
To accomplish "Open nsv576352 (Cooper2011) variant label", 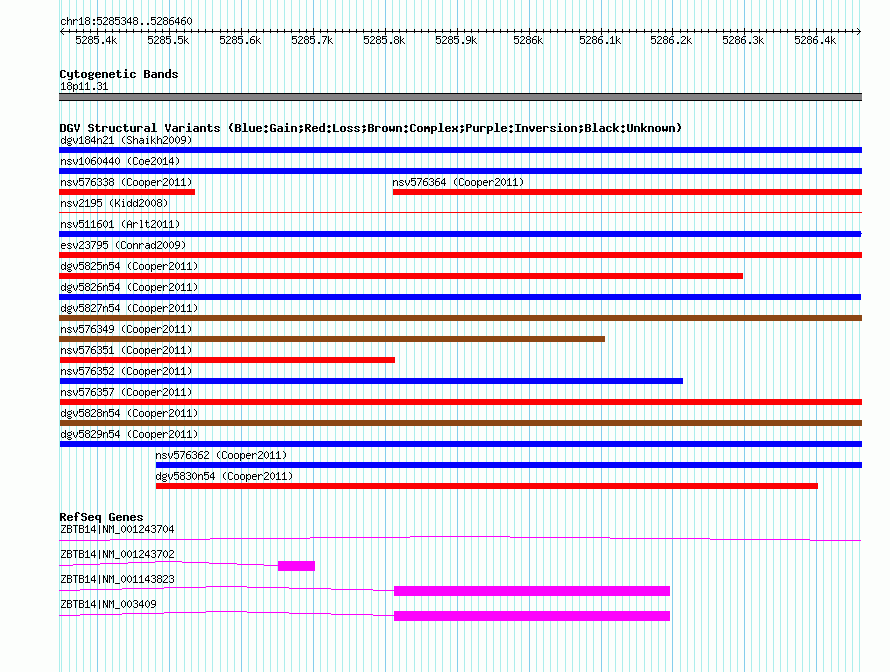I will coord(126,371).
